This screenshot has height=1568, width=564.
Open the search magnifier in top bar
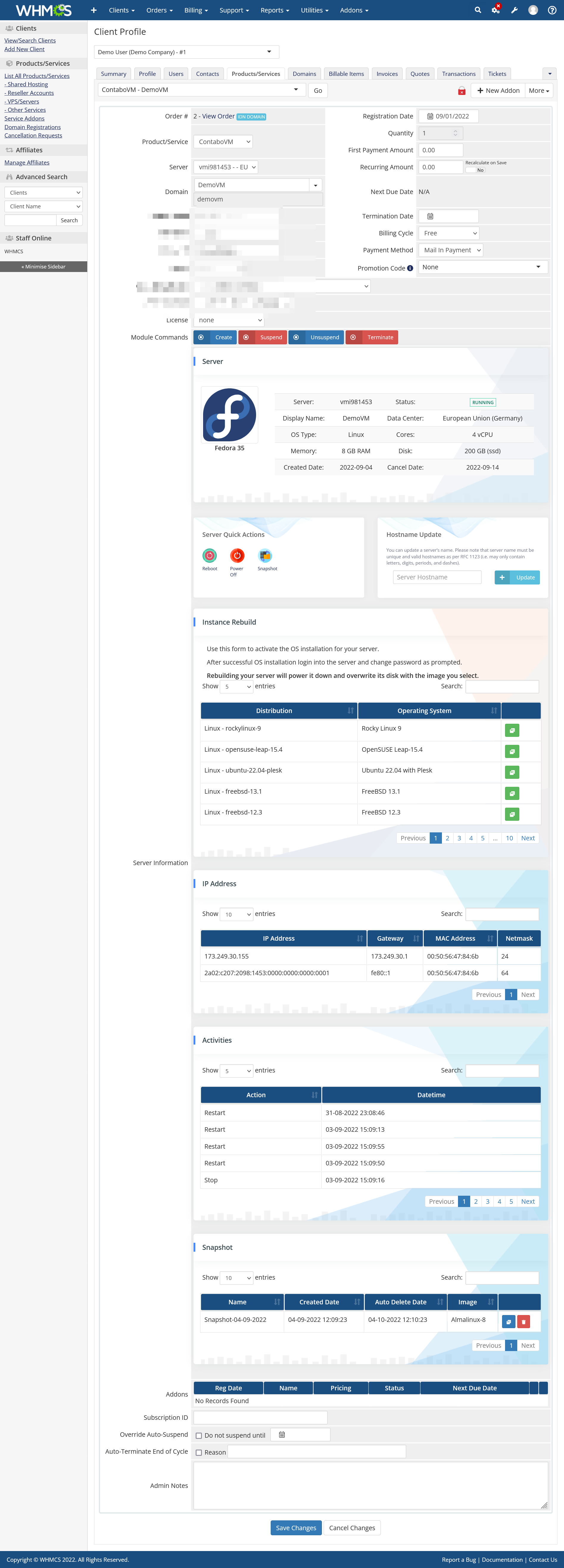click(x=478, y=10)
